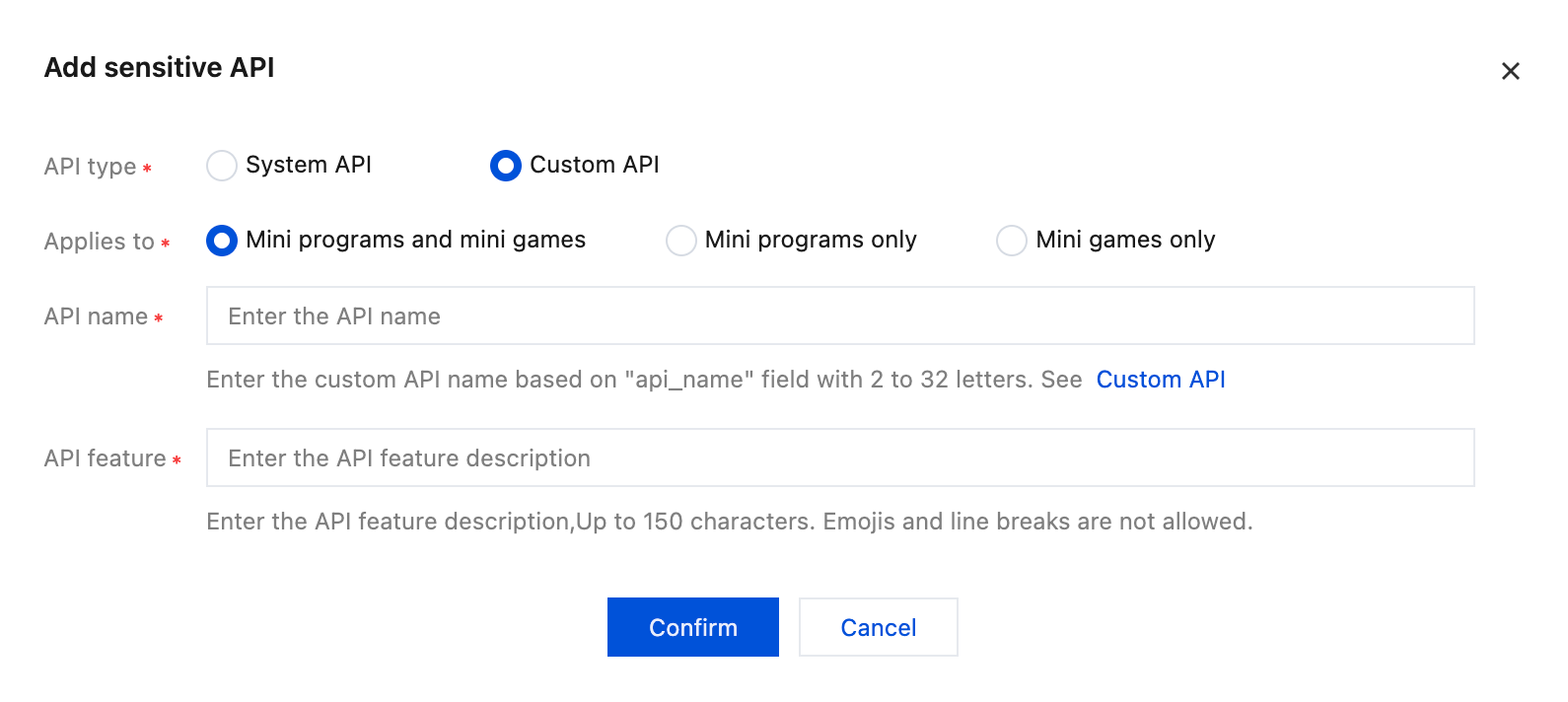Close the Add sensitive API dialog

(x=1510, y=71)
